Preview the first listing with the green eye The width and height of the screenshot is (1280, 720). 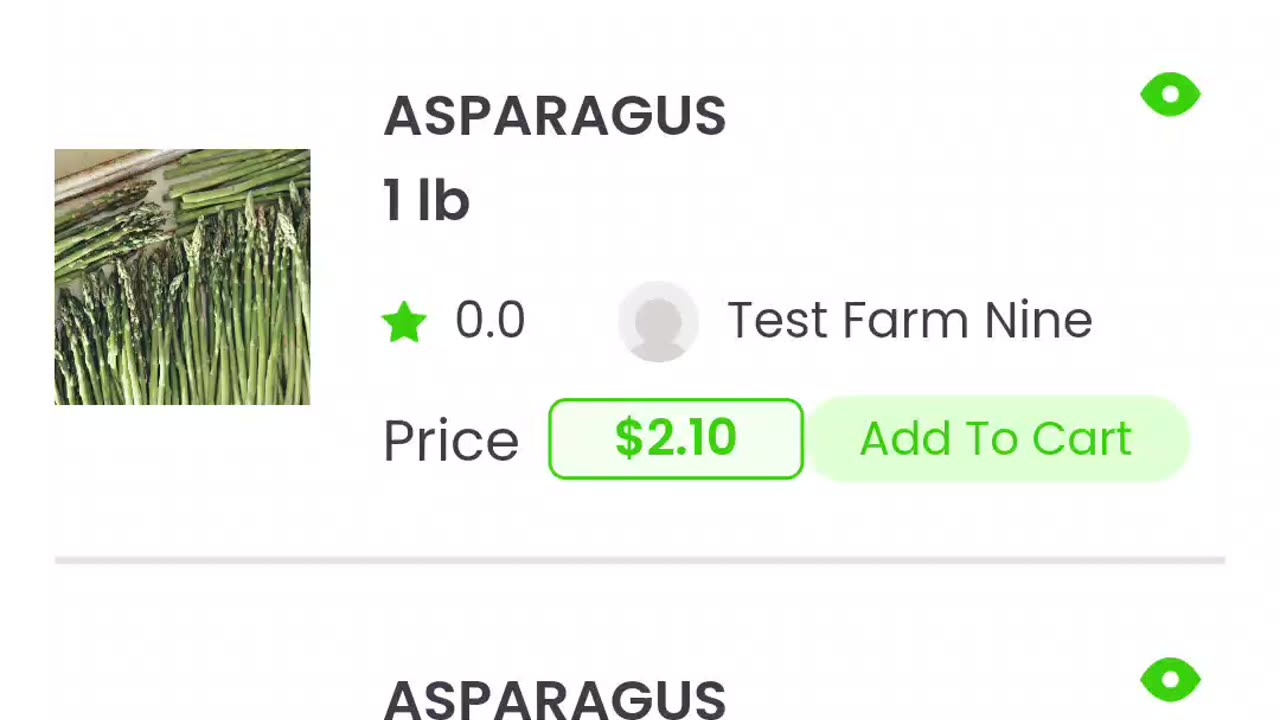pyautogui.click(x=1170, y=95)
